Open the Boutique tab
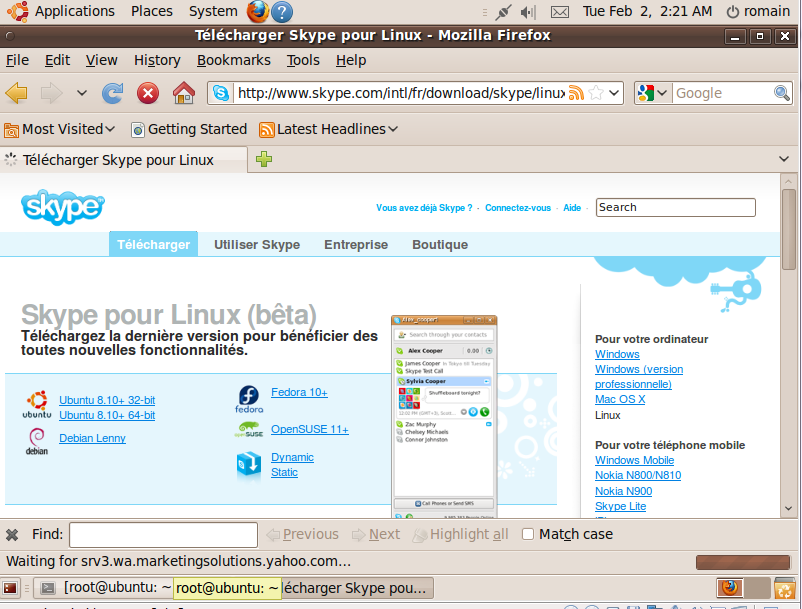 (x=440, y=244)
